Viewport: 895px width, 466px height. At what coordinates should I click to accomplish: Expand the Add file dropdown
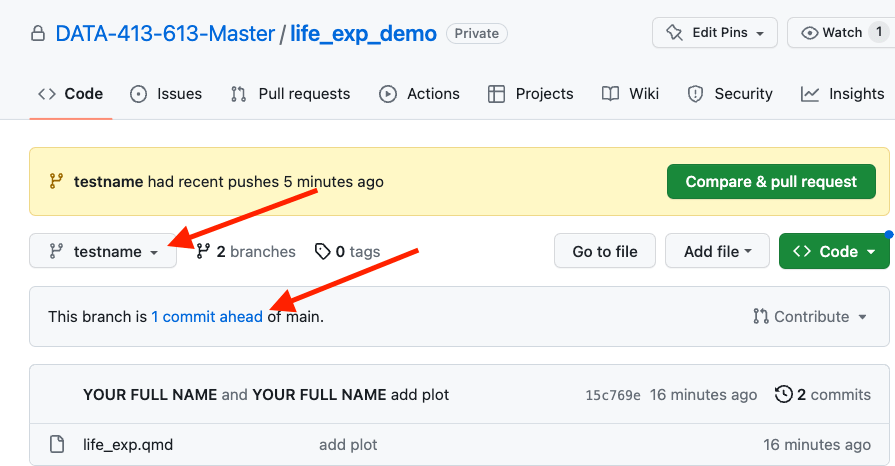tap(717, 251)
